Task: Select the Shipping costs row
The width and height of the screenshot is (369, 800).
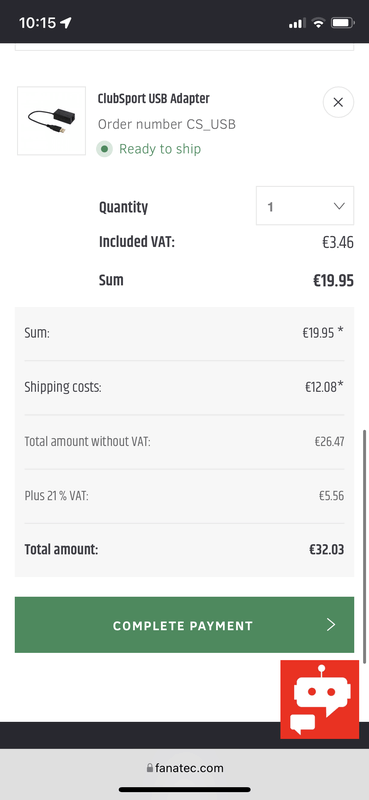Action: 184,387
